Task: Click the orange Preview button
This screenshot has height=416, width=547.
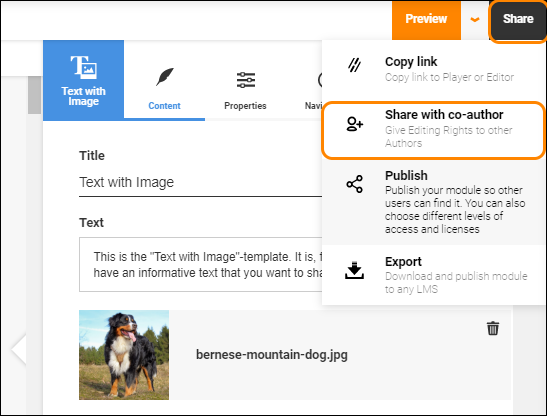Action: tap(426, 20)
